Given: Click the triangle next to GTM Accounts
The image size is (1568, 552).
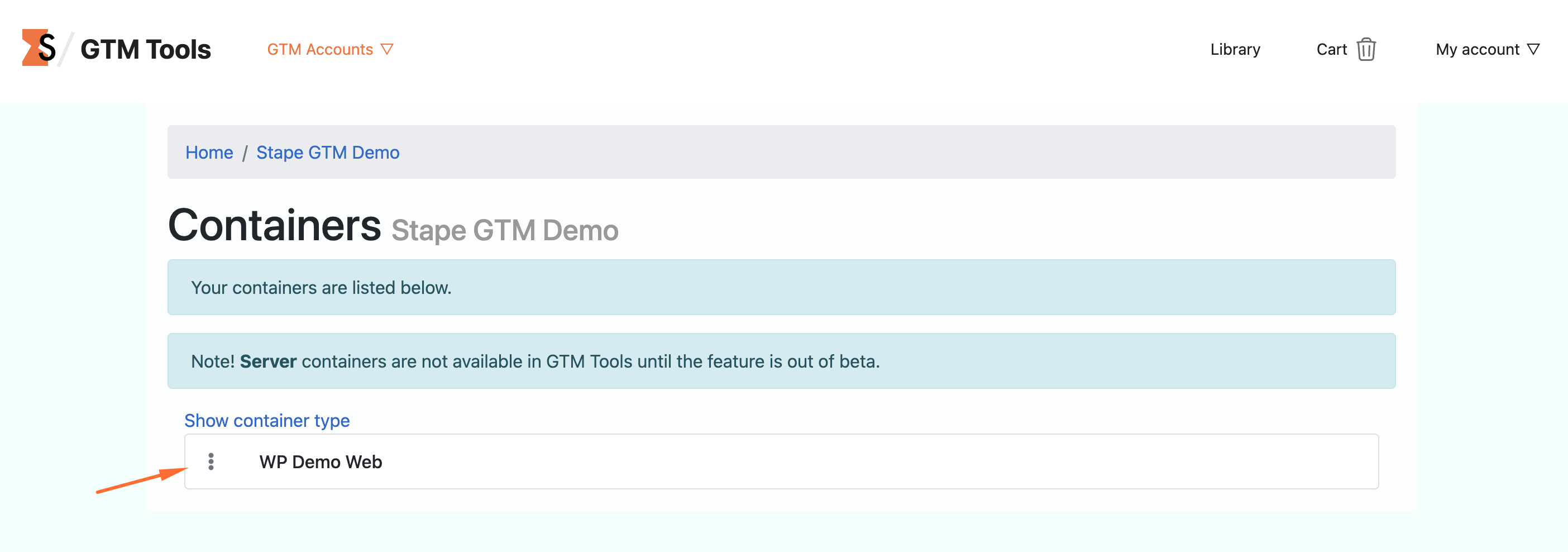Looking at the screenshot, I should click(x=388, y=49).
